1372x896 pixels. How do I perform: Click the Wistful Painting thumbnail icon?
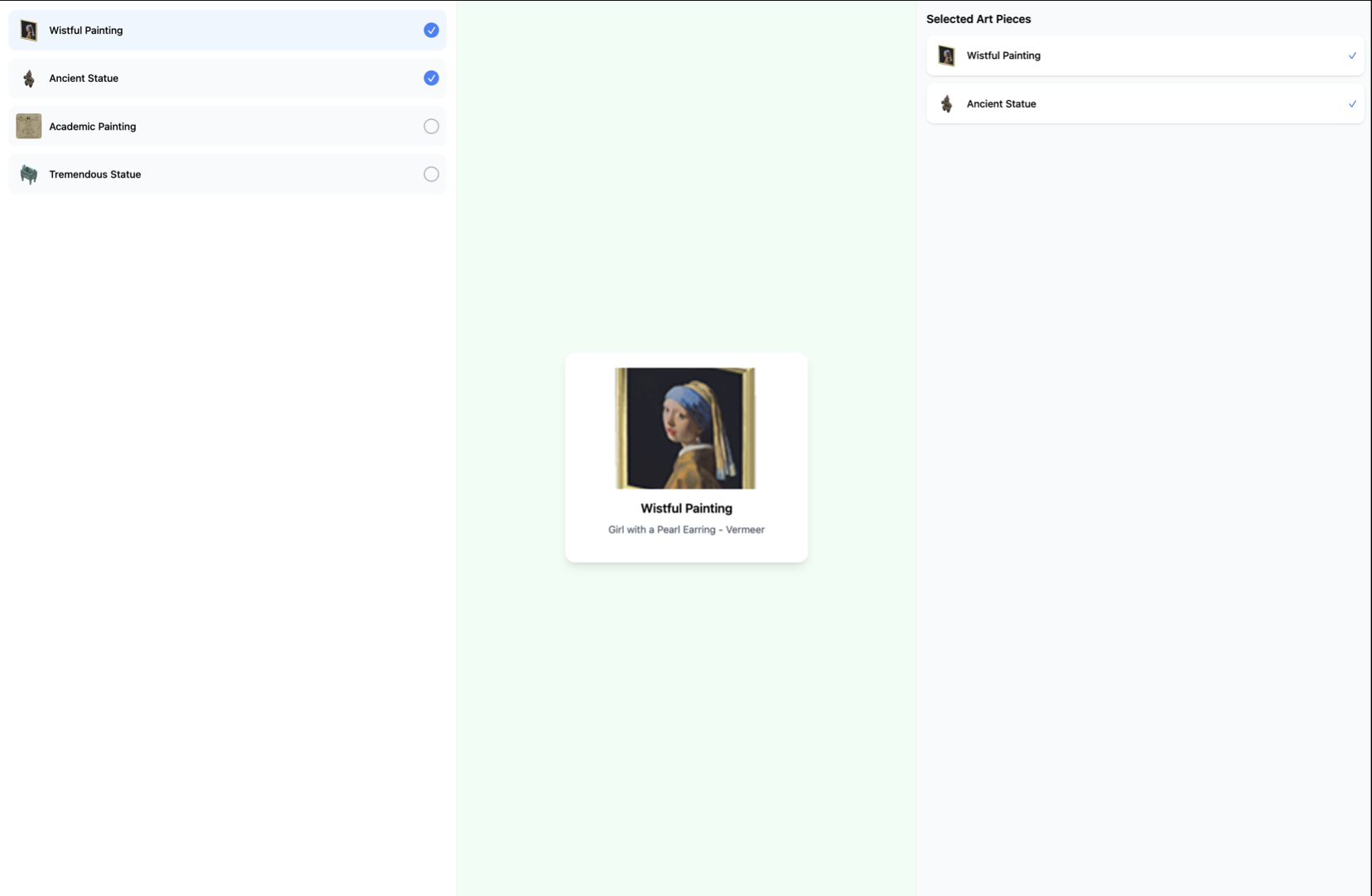tap(28, 30)
